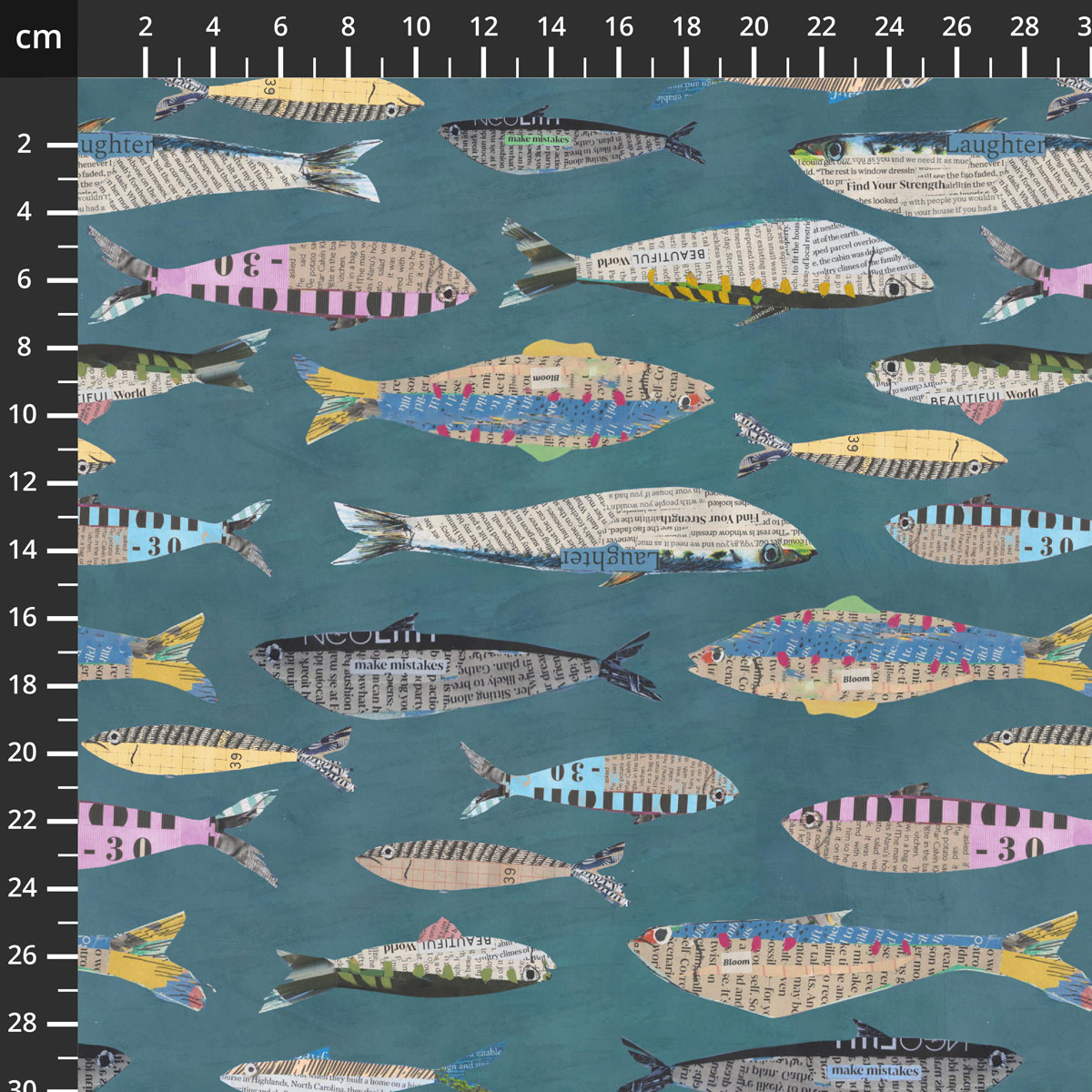Click the 'Bloom' label on right colorful fish
Viewport: 1092px width, 1092px height.
[x=855, y=679]
